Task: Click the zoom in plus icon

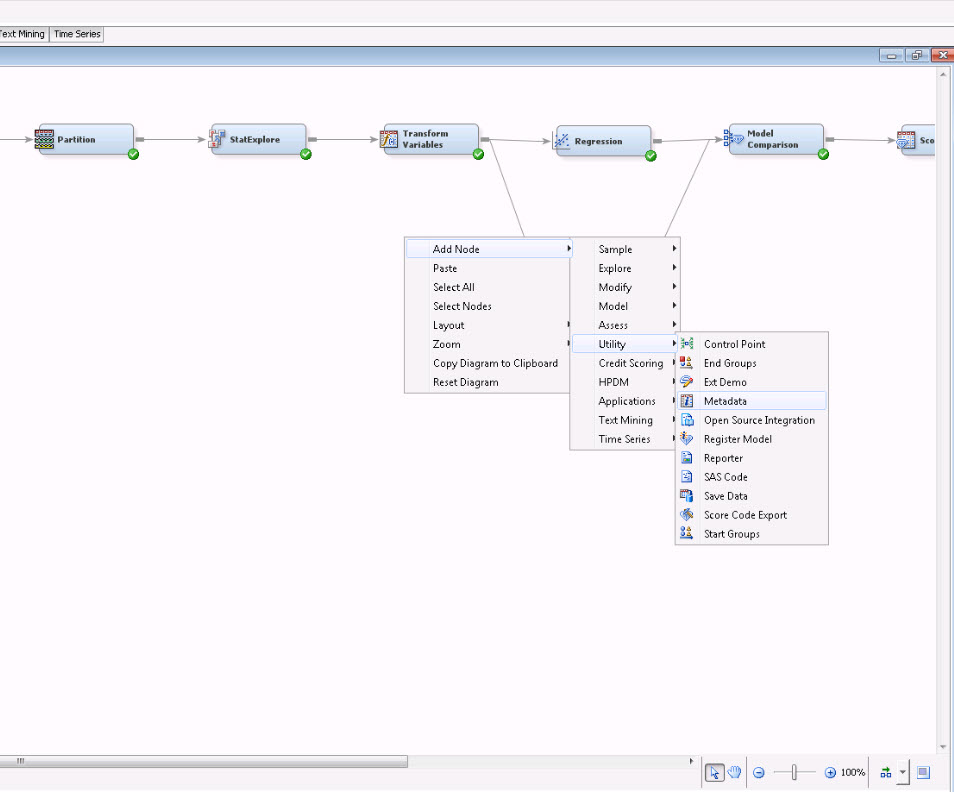Action: (x=830, y=772)
